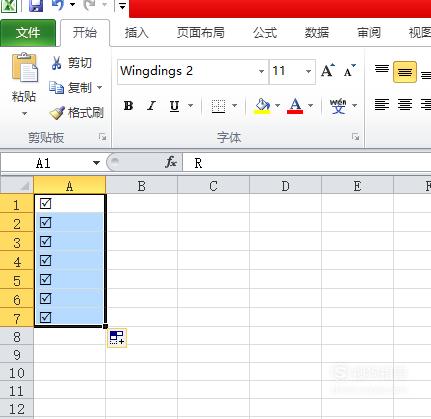Click the Decrease Font Size icon
Image resolution: width=431 pixels, height=419 pixels.
point(350,71)
